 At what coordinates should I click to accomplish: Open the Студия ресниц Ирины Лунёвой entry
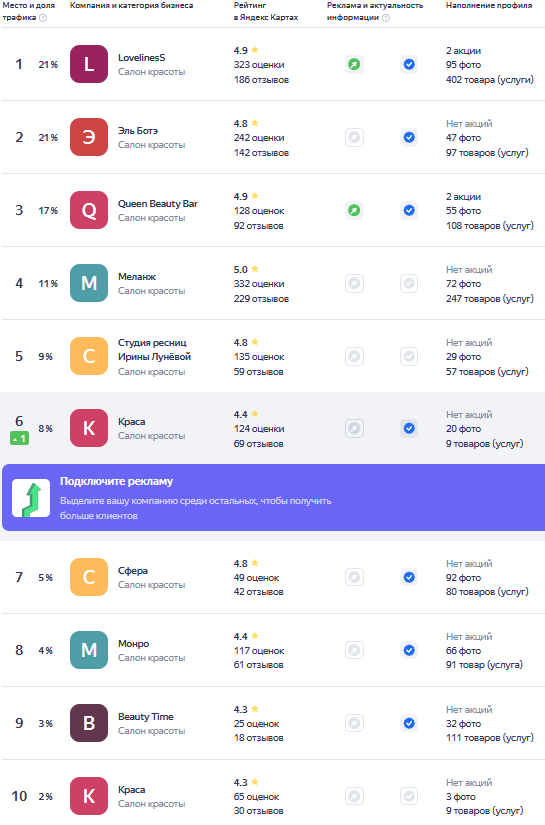[x=154, y=349]
